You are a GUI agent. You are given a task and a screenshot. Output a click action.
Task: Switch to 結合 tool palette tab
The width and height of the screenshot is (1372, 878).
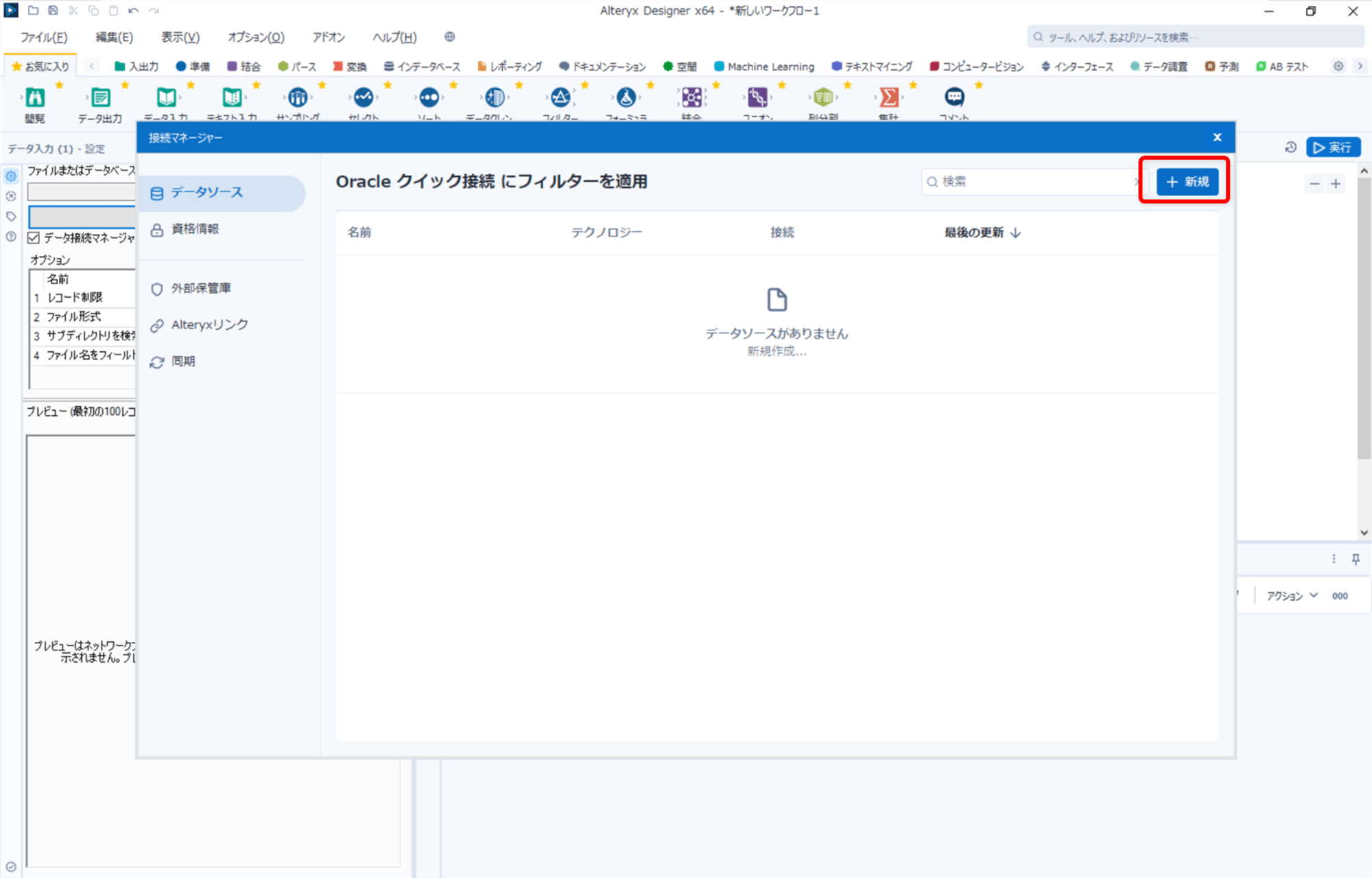click(244, 67)
